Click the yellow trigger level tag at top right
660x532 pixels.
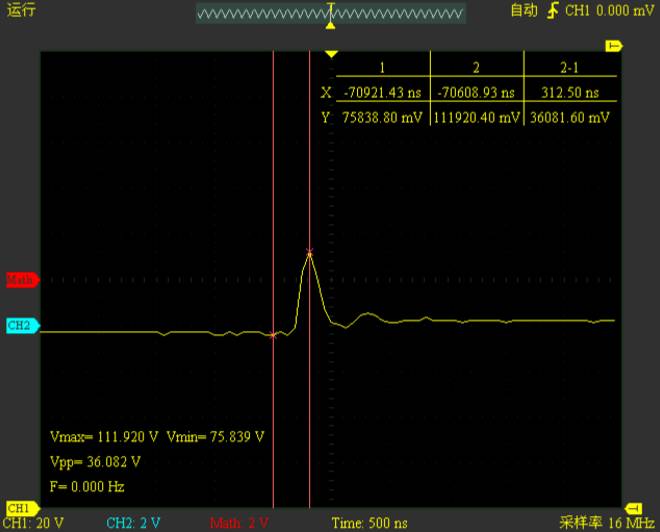[x=614, y=46]
